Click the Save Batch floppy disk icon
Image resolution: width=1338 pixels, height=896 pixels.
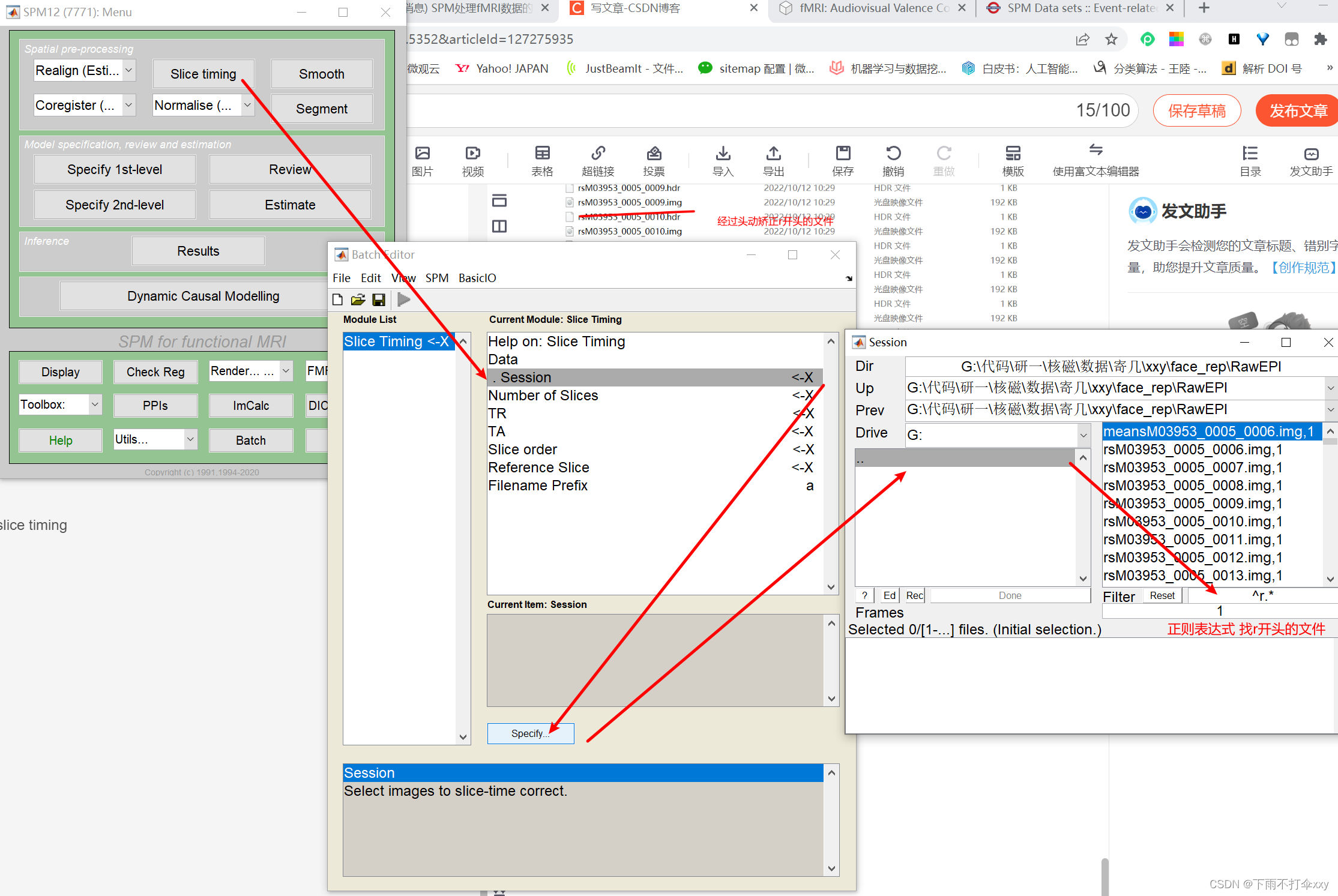(379, 299)
